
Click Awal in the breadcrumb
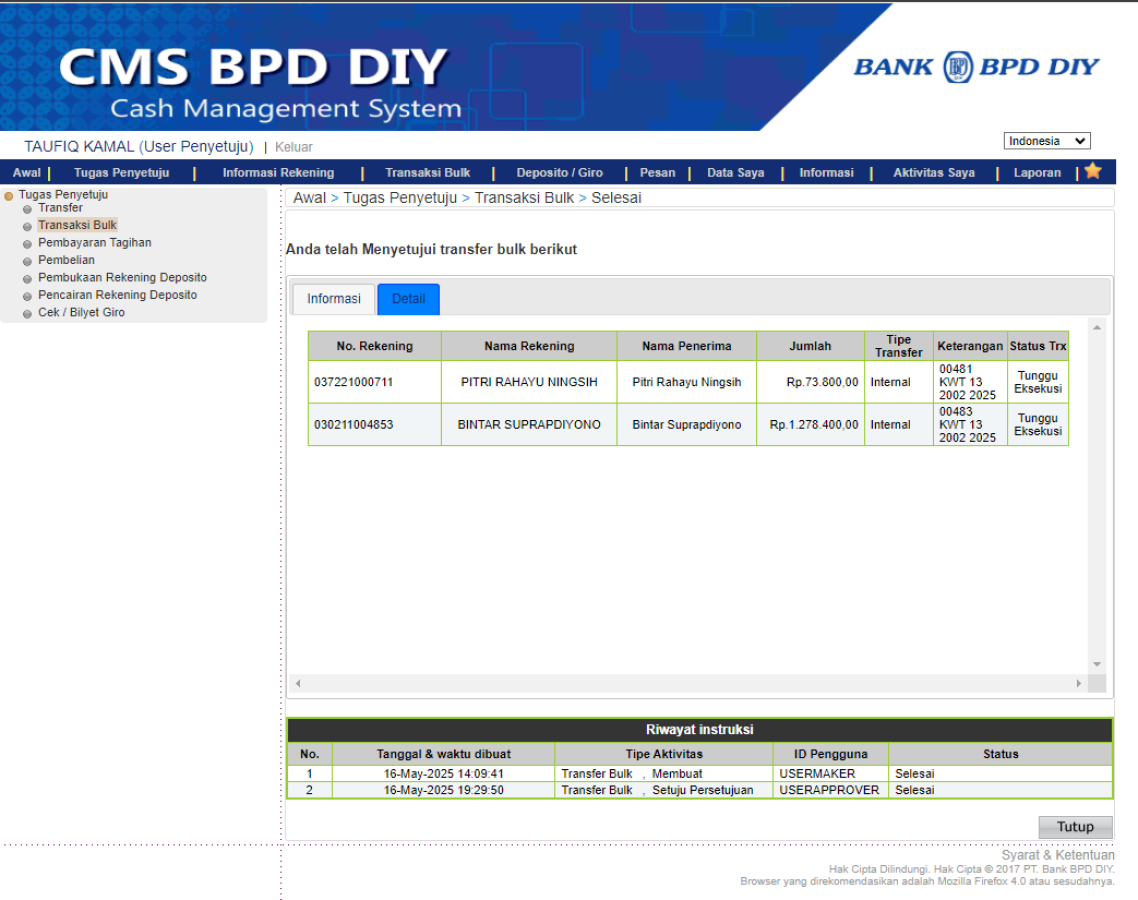point(309,198)
